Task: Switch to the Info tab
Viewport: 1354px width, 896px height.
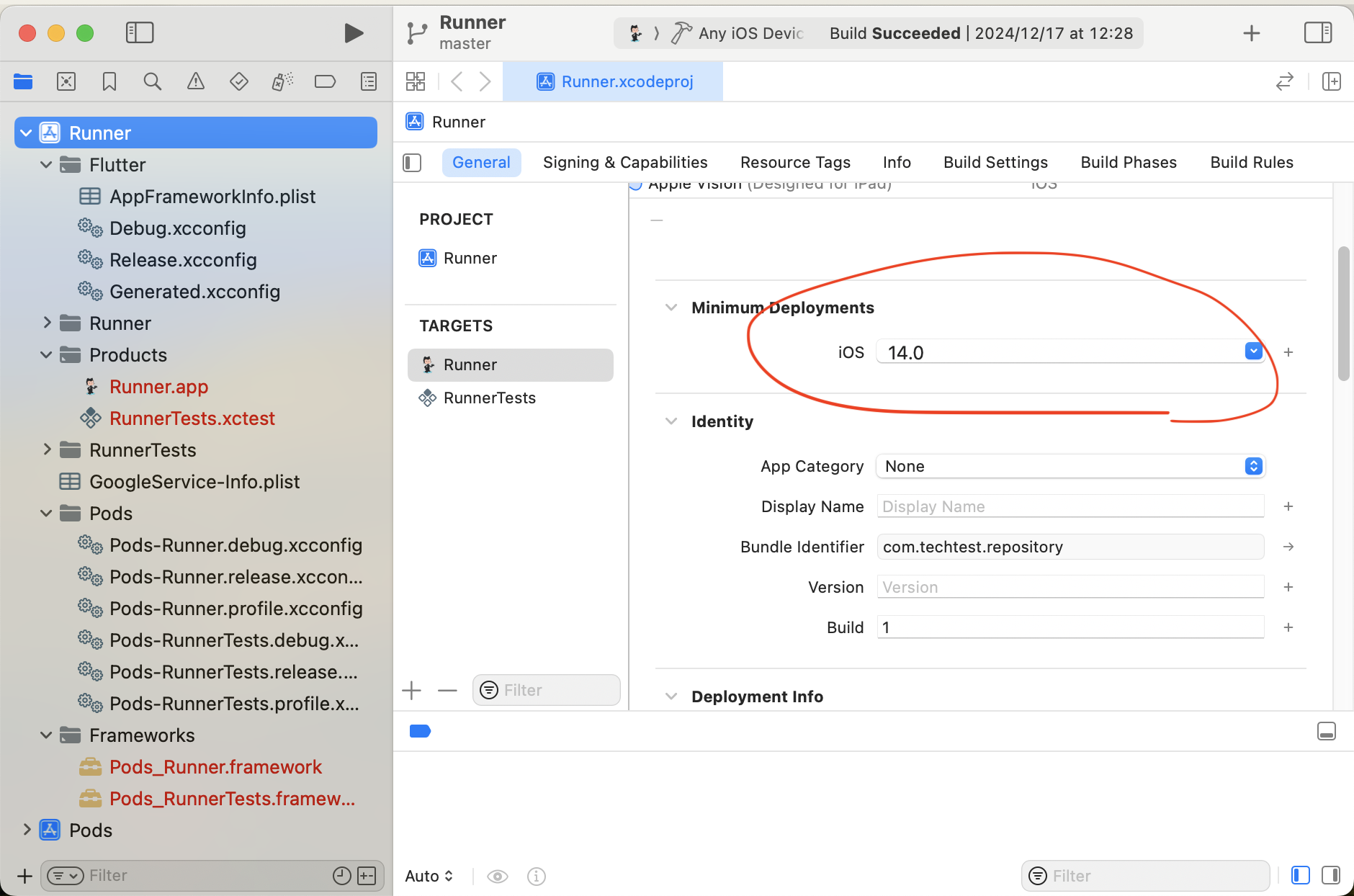Action: [897, 163]
